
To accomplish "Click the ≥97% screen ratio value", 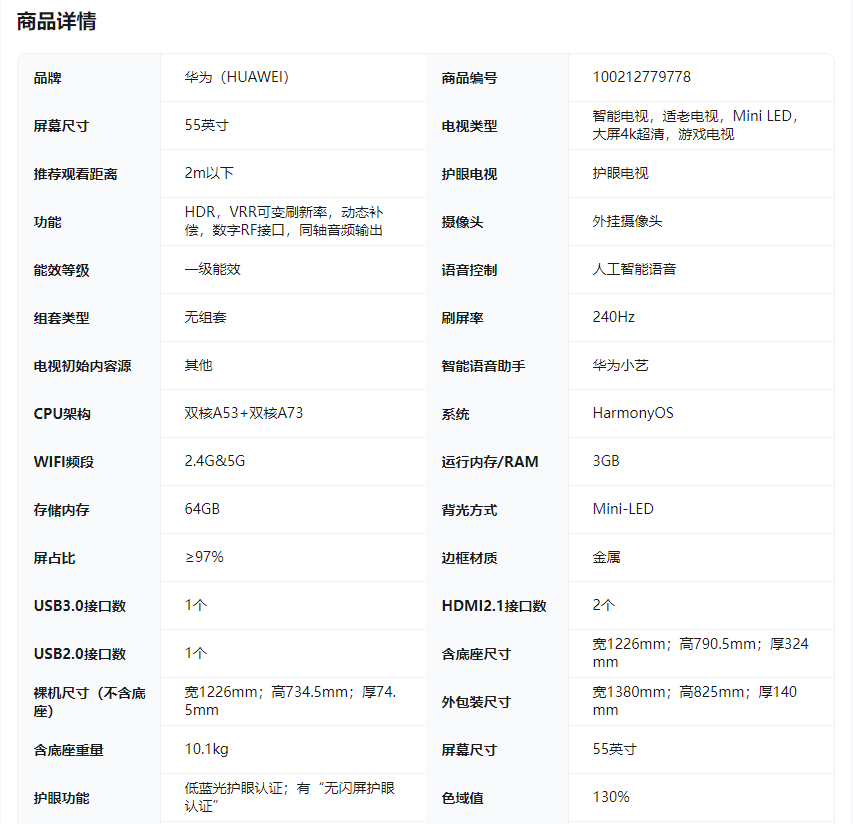I will pyautogui.click(x=204, y=557).
